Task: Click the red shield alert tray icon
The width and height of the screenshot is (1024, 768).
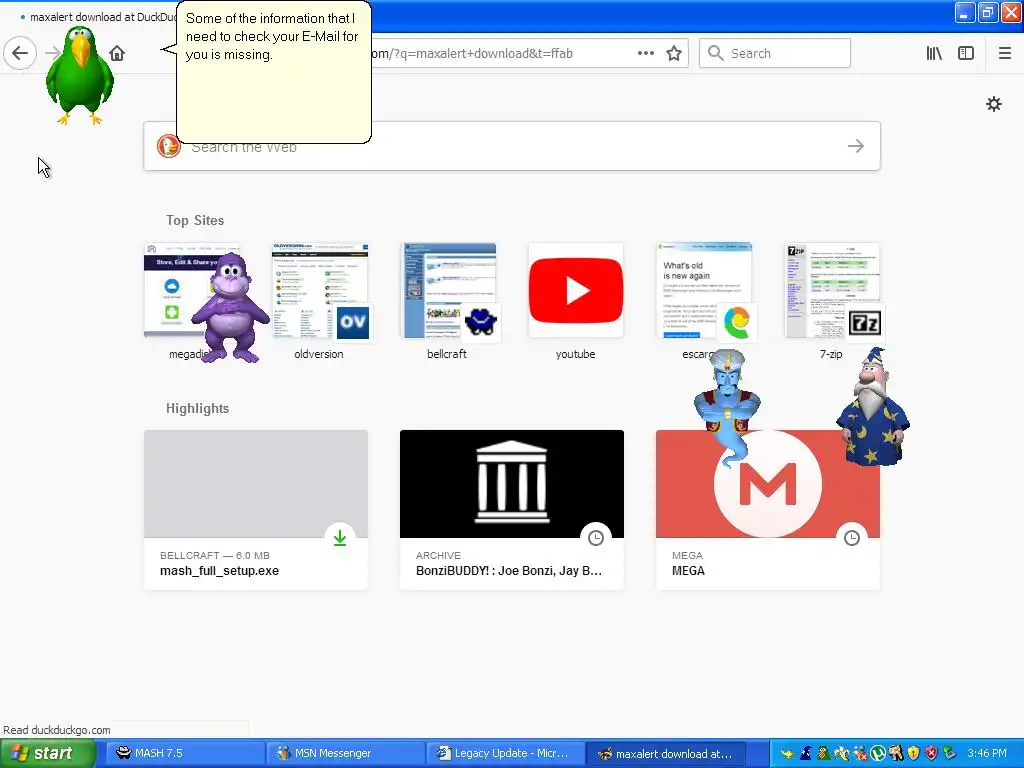Action: click(931, 753)
